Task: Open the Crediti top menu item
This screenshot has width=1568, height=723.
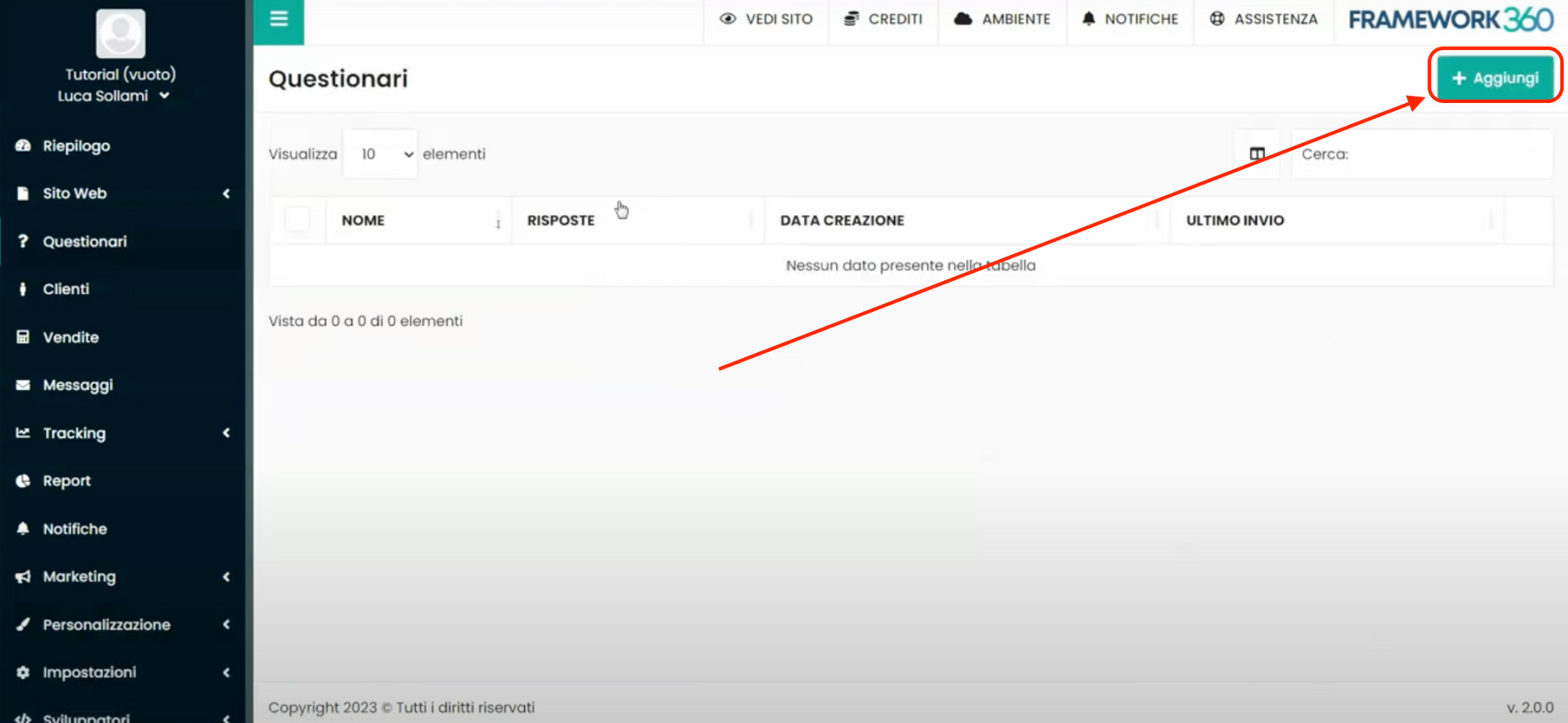Action: pos(884,19)
